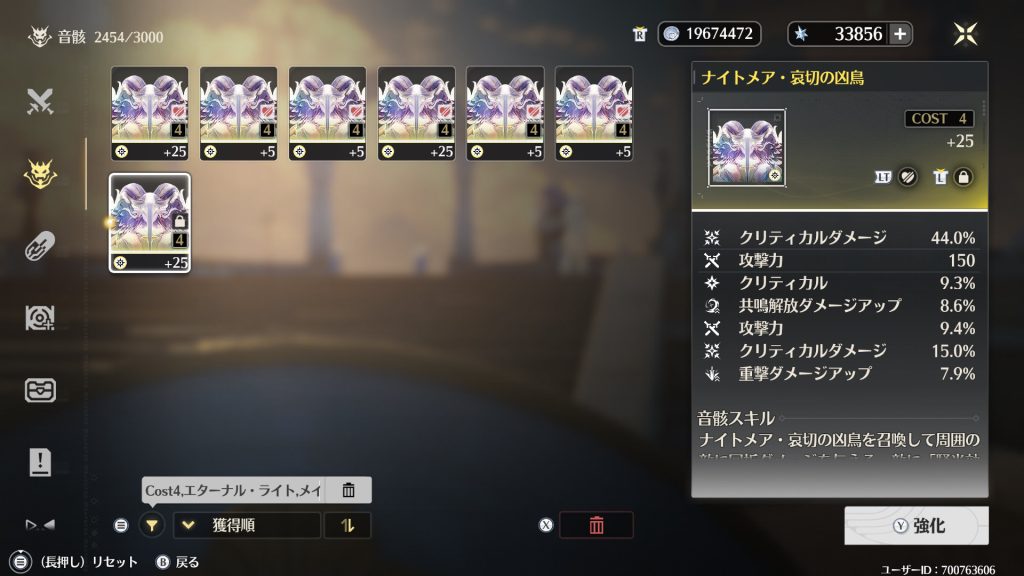The height and width of the screenshot is (576, 1024).
Task: Select the second echo with +5 level
Action: point(238,114)
